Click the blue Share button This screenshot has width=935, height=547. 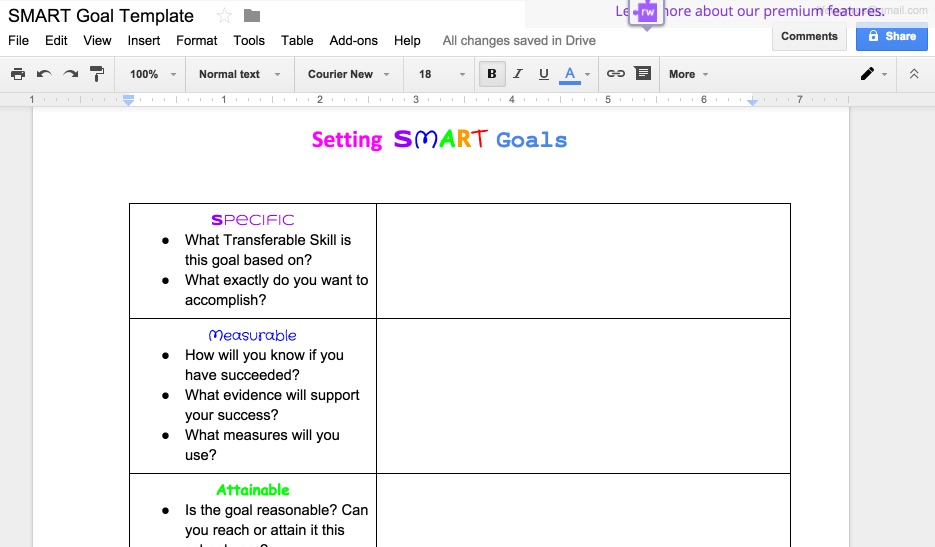(891, 36)
